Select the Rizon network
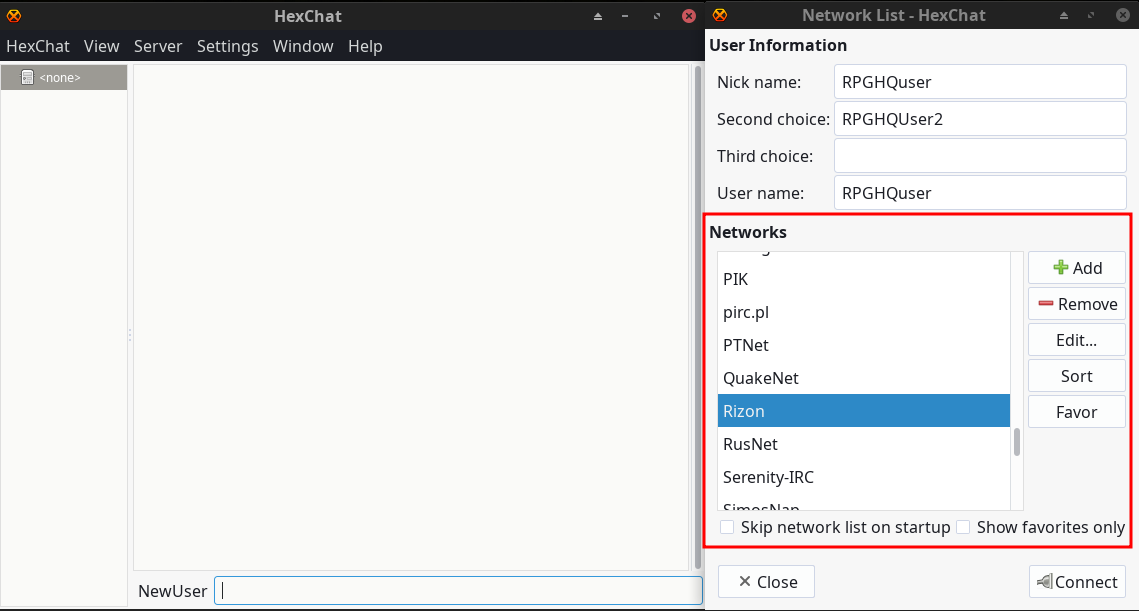The width and height of the screenshot is (1139, 611). (x=864, y=411)
